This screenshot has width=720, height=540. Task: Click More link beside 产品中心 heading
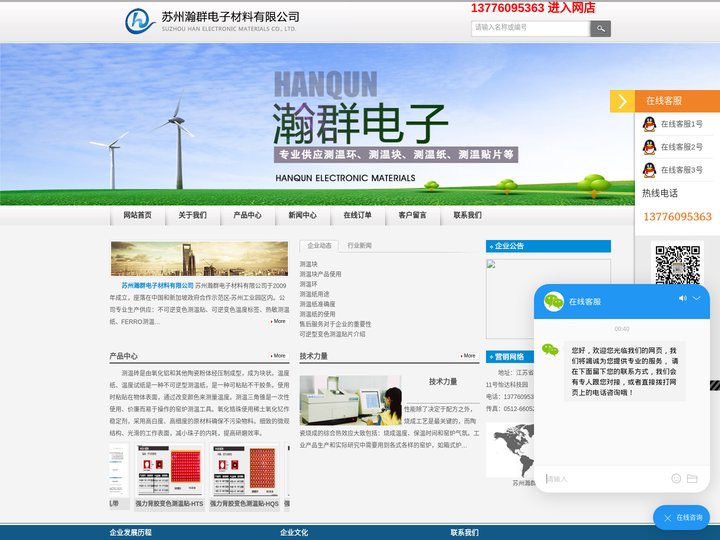pos(279,356)
